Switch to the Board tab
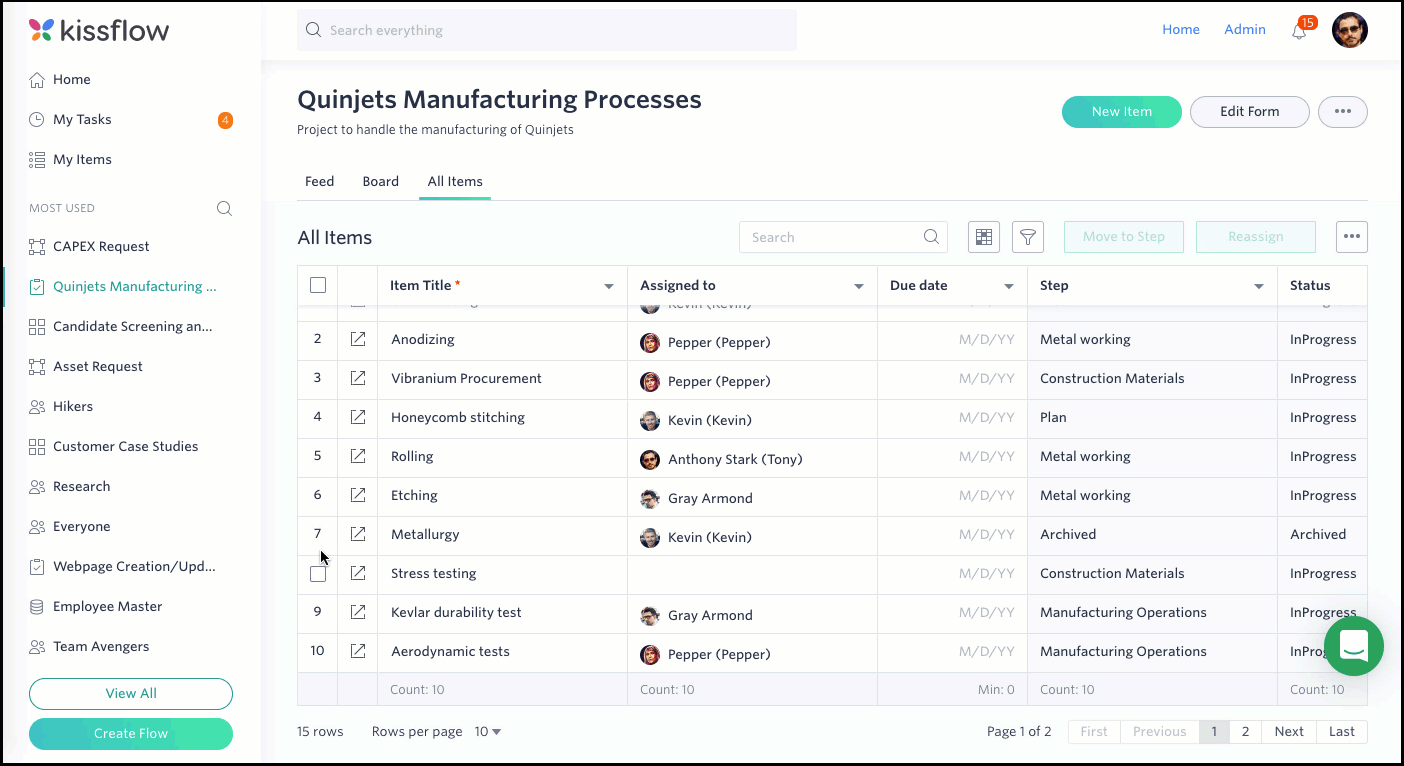 pyautogui.click(x=381, y=181)
